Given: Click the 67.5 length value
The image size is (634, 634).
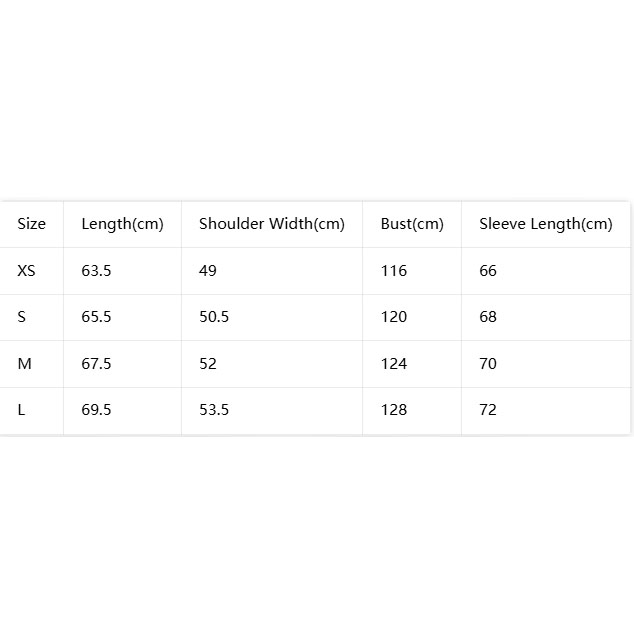Looking at the screenshot, I should pos(96,363).
